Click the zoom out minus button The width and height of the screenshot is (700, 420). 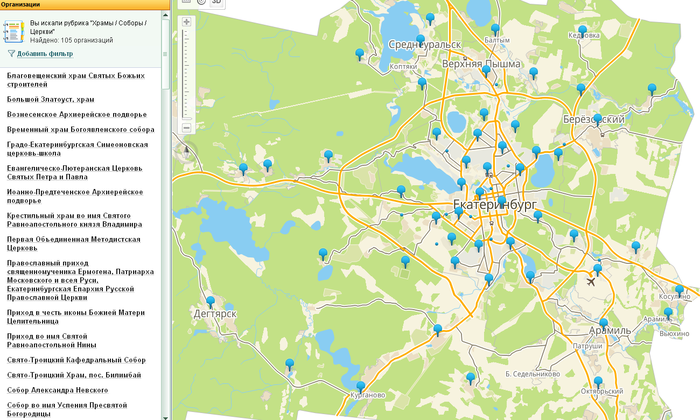(186, 128)
